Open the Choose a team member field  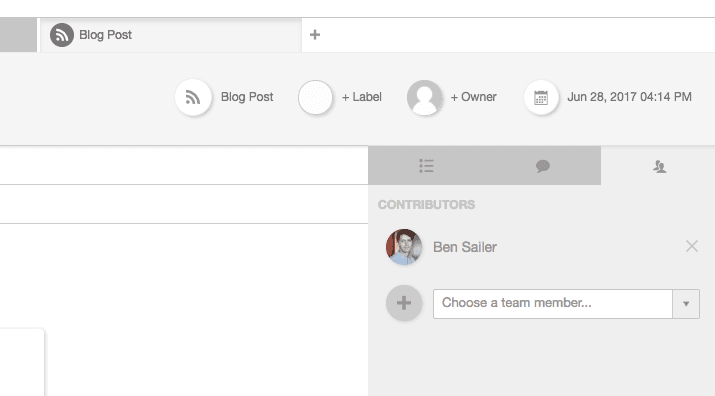tap(553, 303)
